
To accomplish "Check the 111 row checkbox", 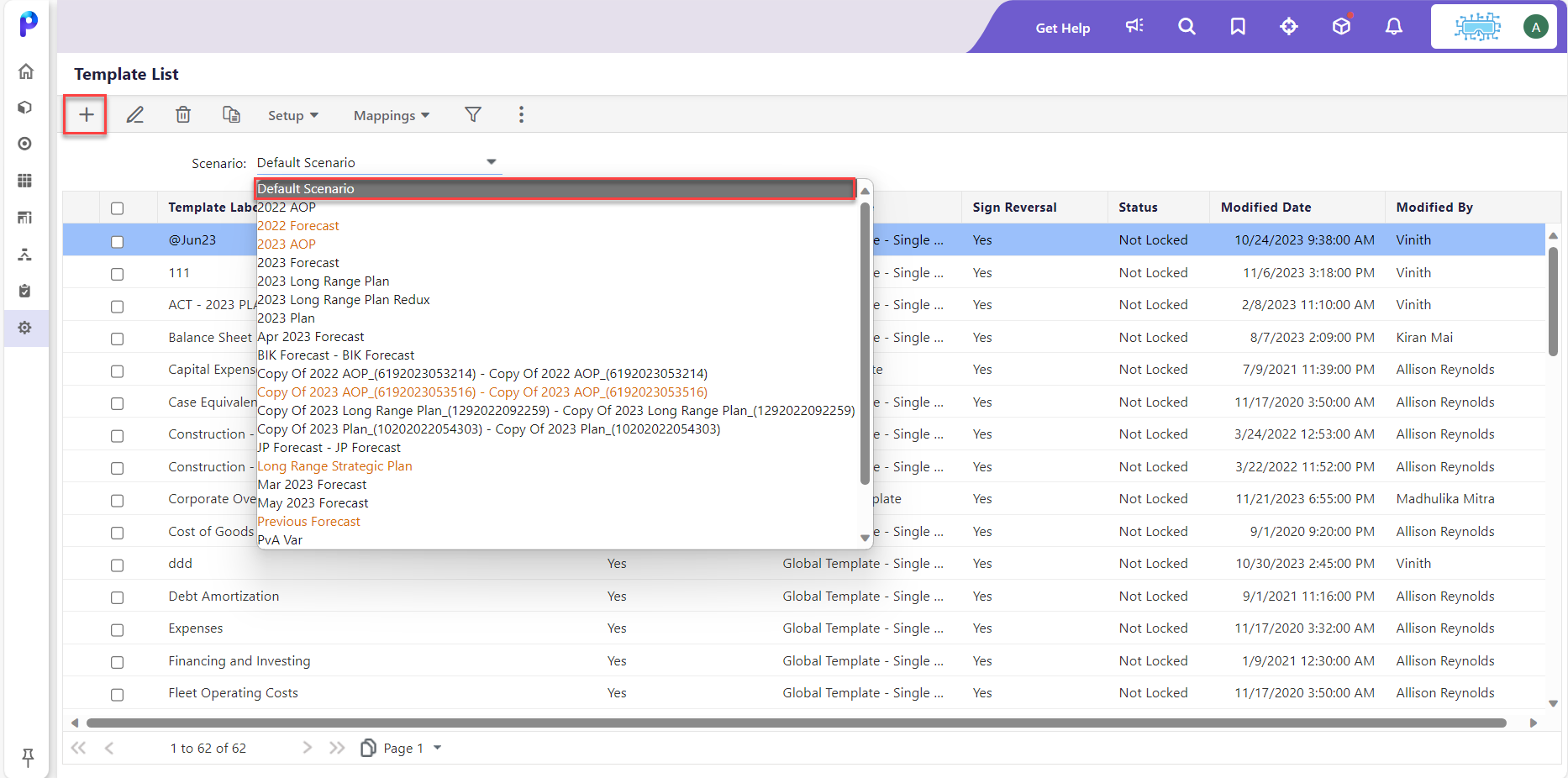I will pyautogui.click(x=117, y=274).
